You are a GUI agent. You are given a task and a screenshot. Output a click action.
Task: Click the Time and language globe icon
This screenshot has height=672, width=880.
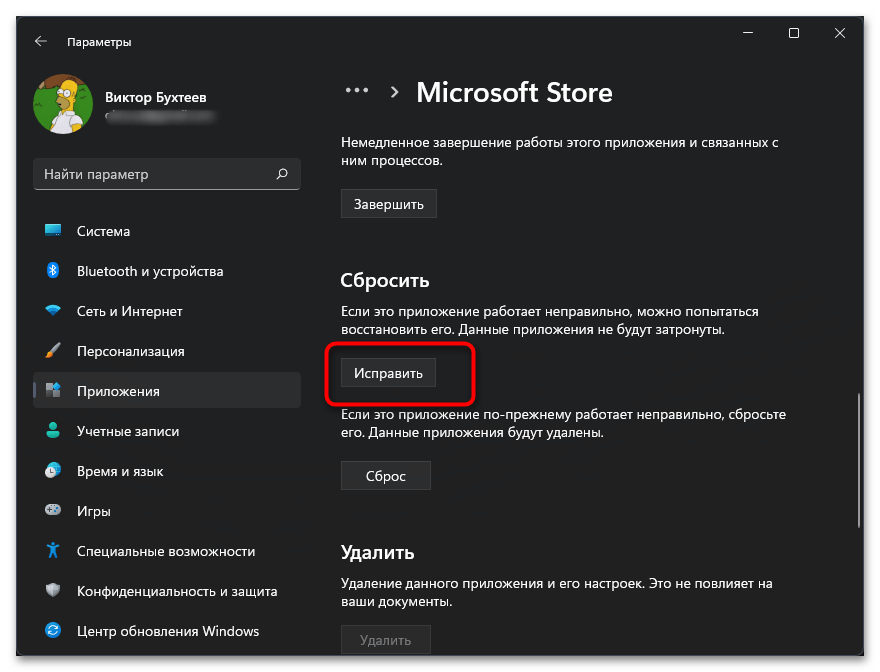[x=54, y=471]
